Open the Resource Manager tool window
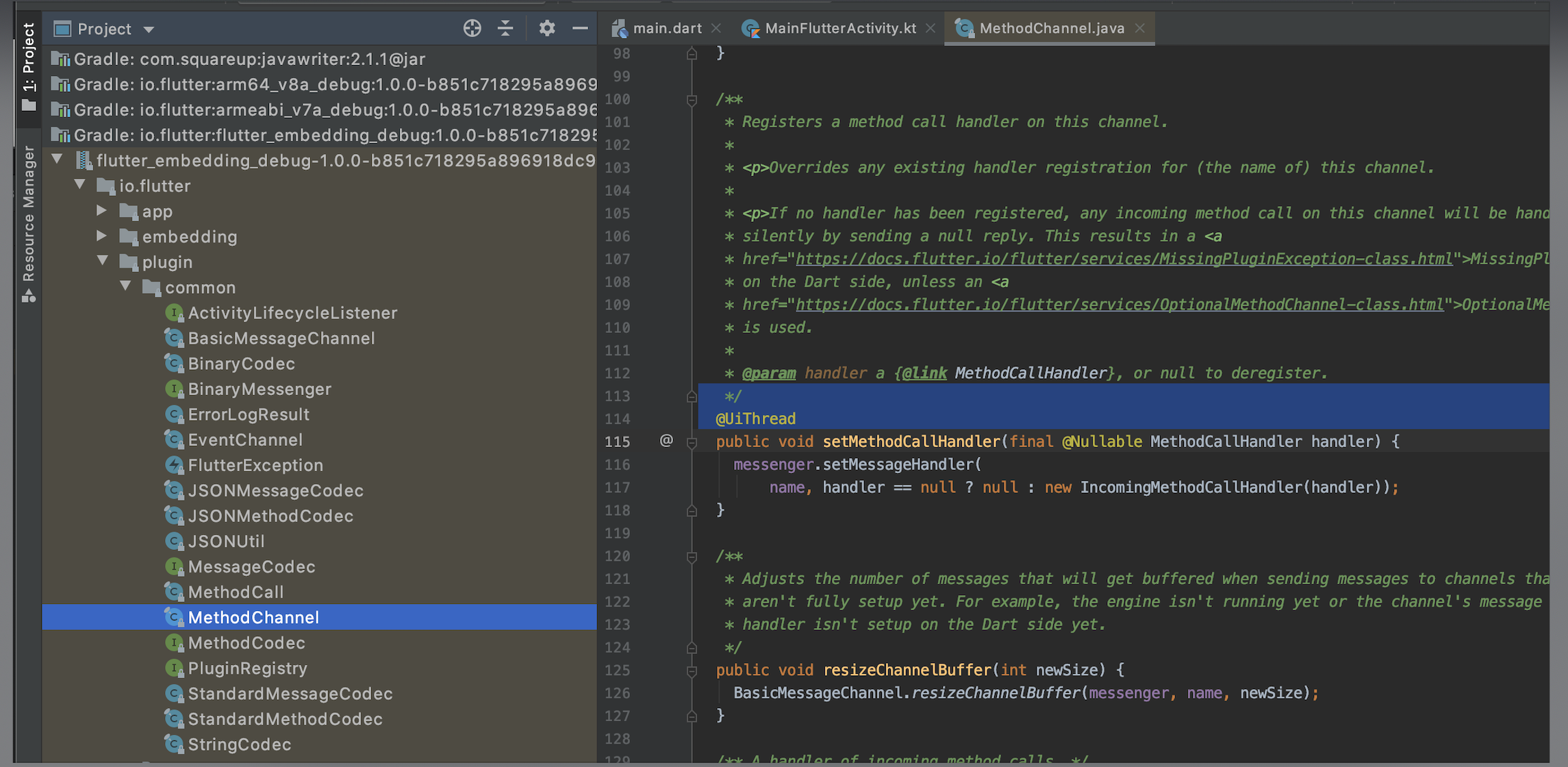 pos(28,219)
